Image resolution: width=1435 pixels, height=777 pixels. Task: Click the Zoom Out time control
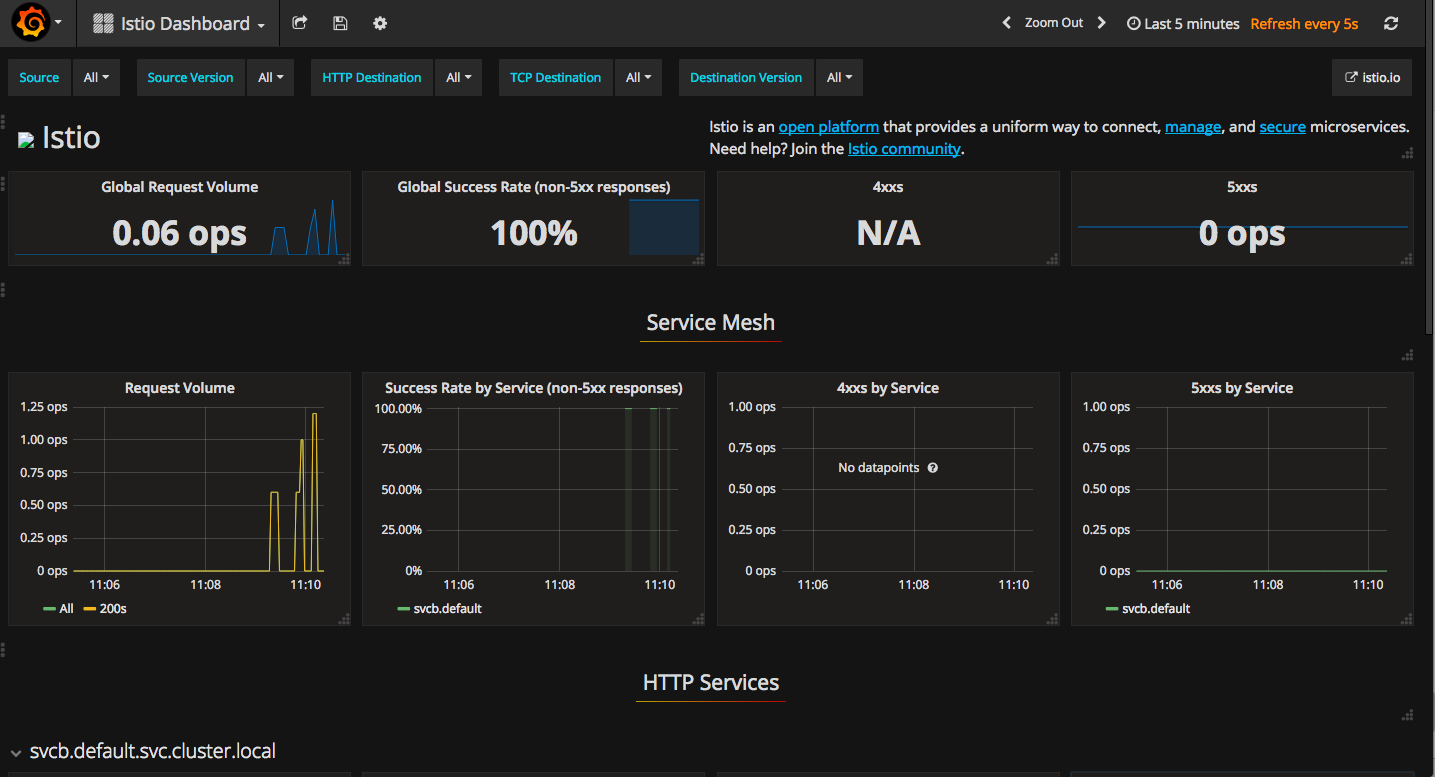1054,23
